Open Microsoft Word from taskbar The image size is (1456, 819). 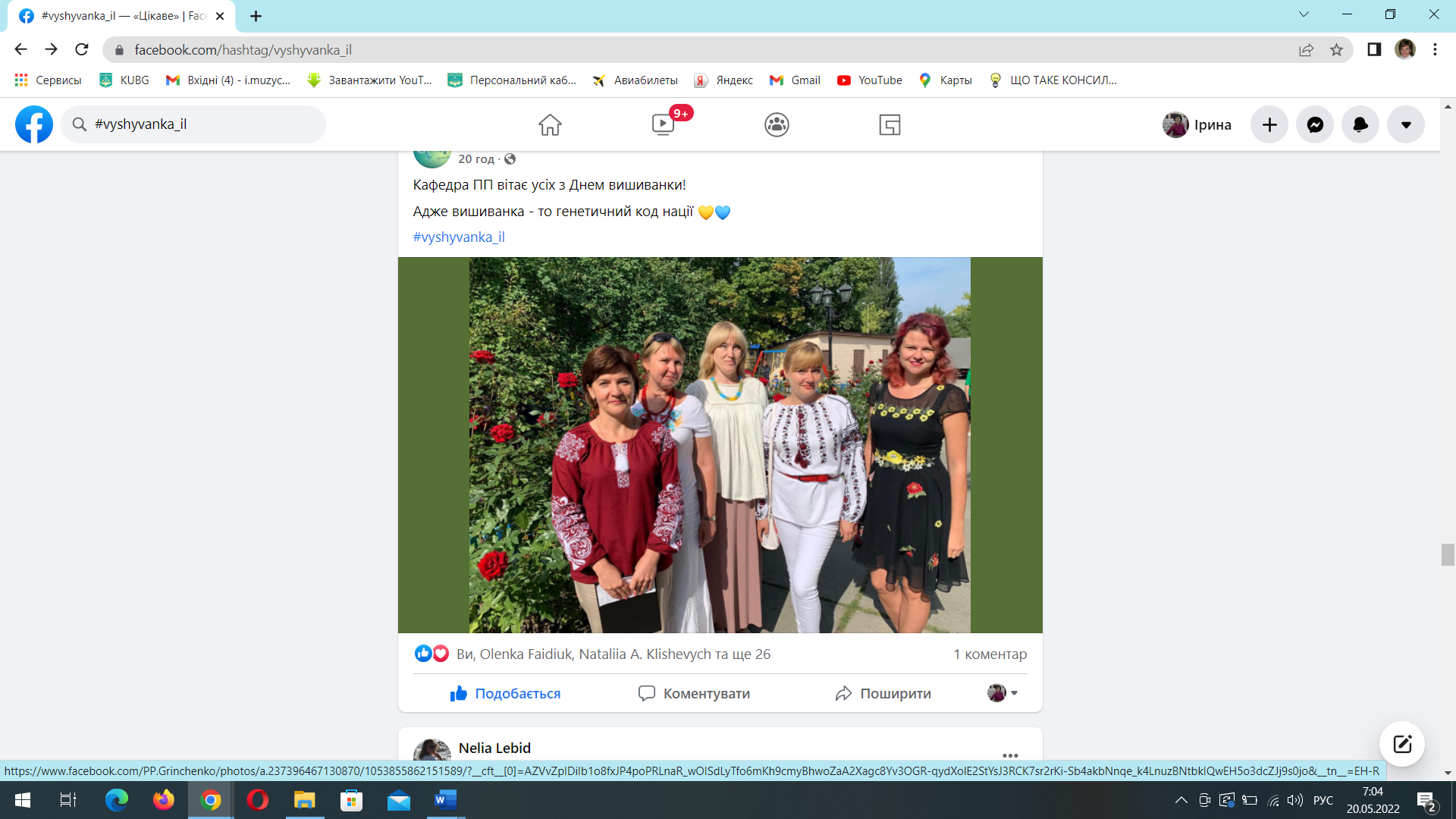coord(445,800)
